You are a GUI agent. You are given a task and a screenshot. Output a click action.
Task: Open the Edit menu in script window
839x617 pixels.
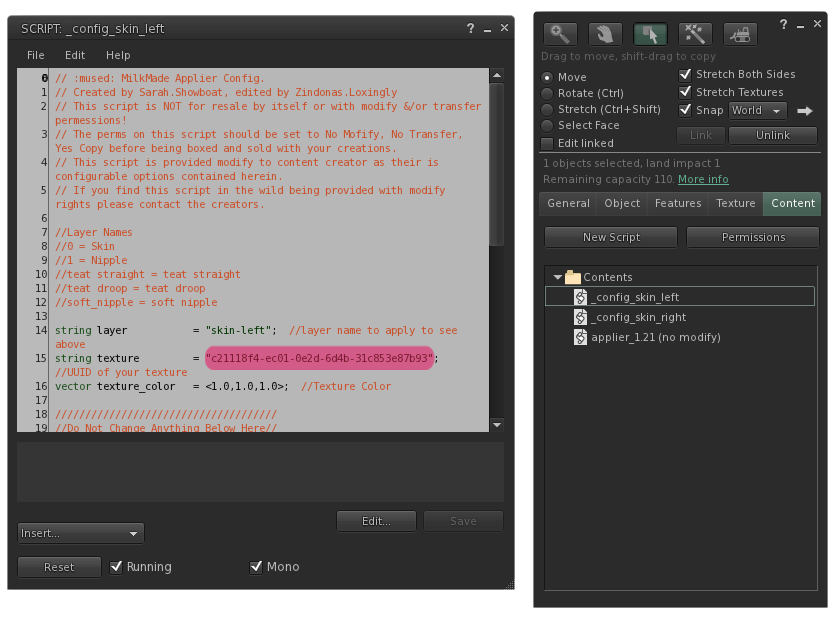tap(75, 55)
